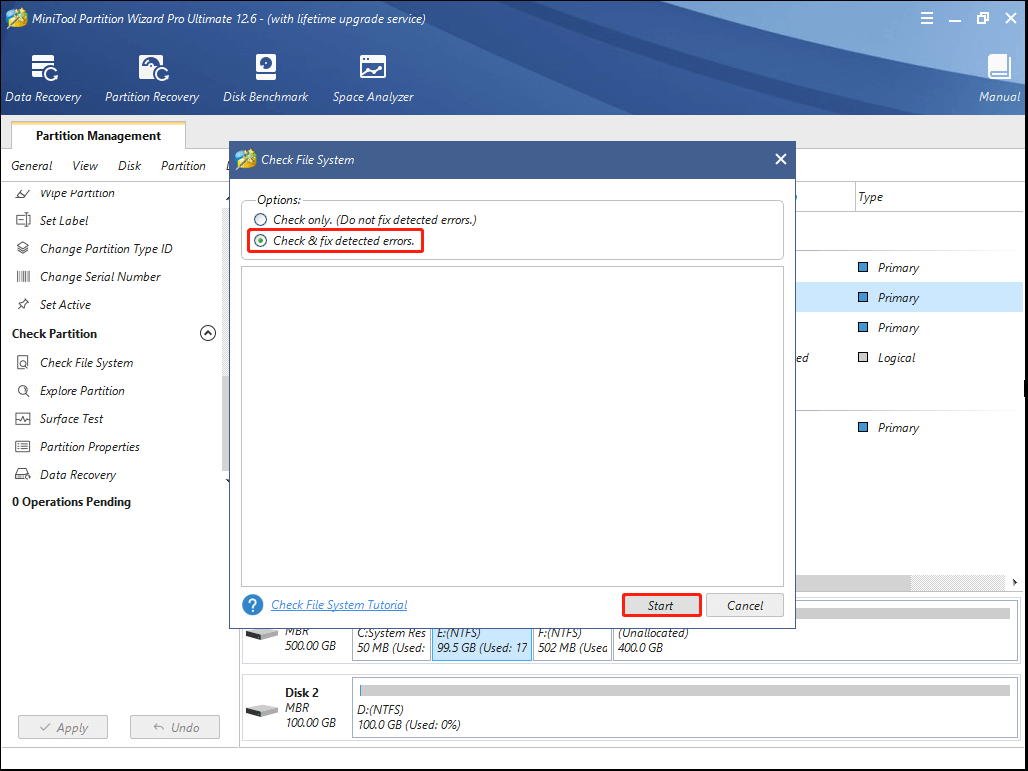Click Wipe Partition in sidebar
This screenshot has width=1028, height=771.
point(77,193)
